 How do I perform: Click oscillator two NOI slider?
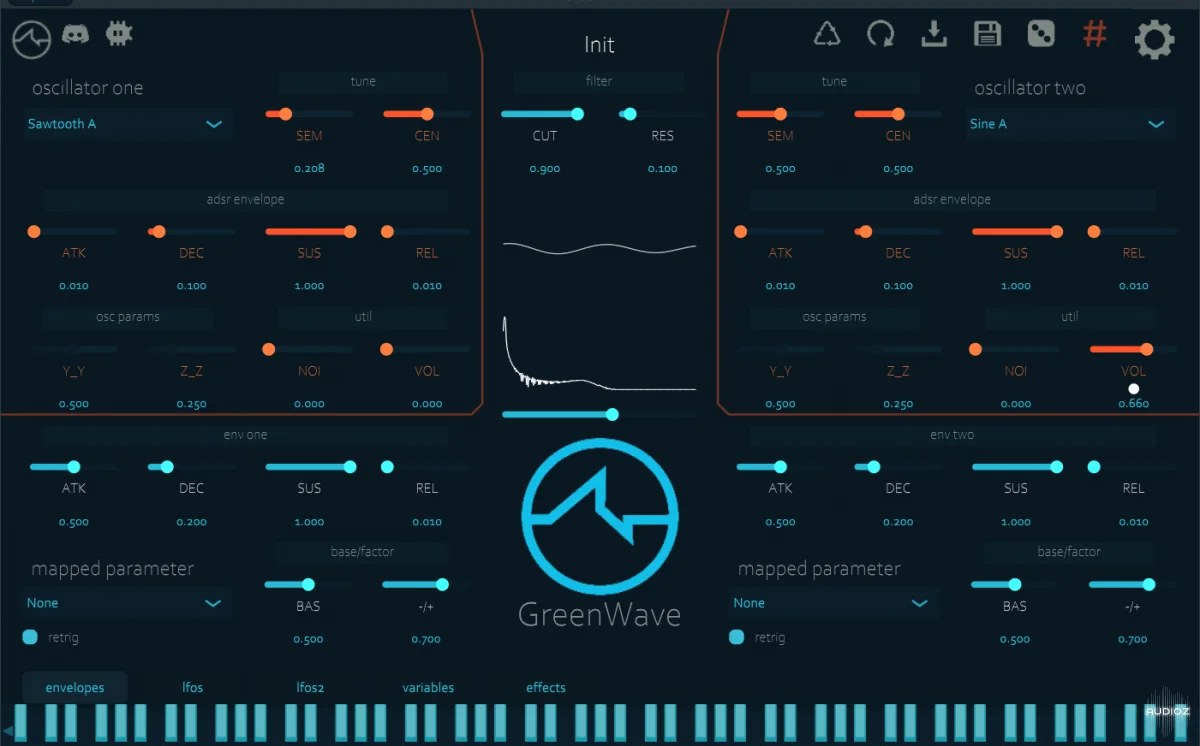coord(1016,349)
